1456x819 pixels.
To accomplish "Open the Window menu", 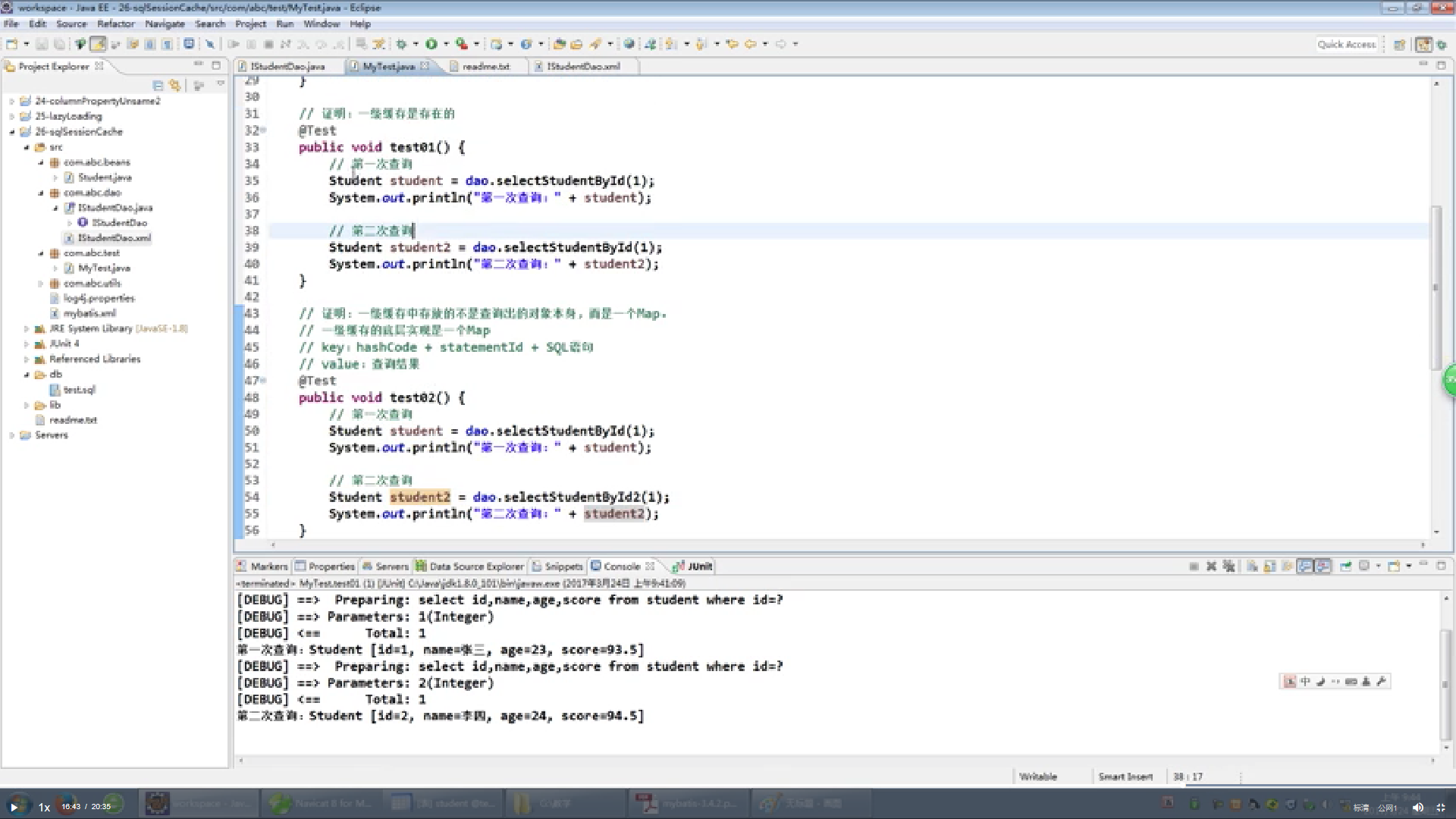I will (x=322, y=24).
